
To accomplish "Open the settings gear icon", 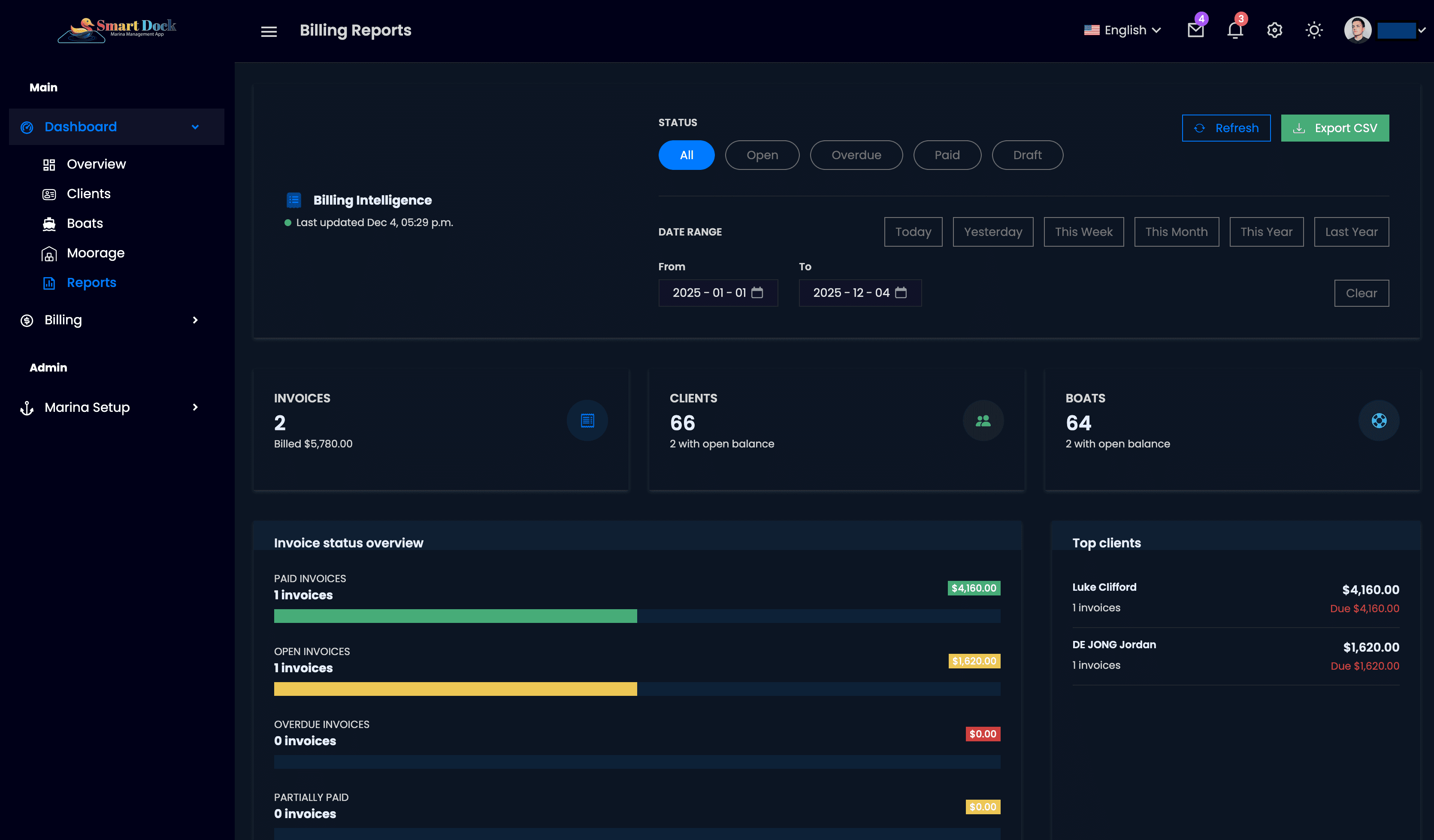I will (x=1275, y=30).
